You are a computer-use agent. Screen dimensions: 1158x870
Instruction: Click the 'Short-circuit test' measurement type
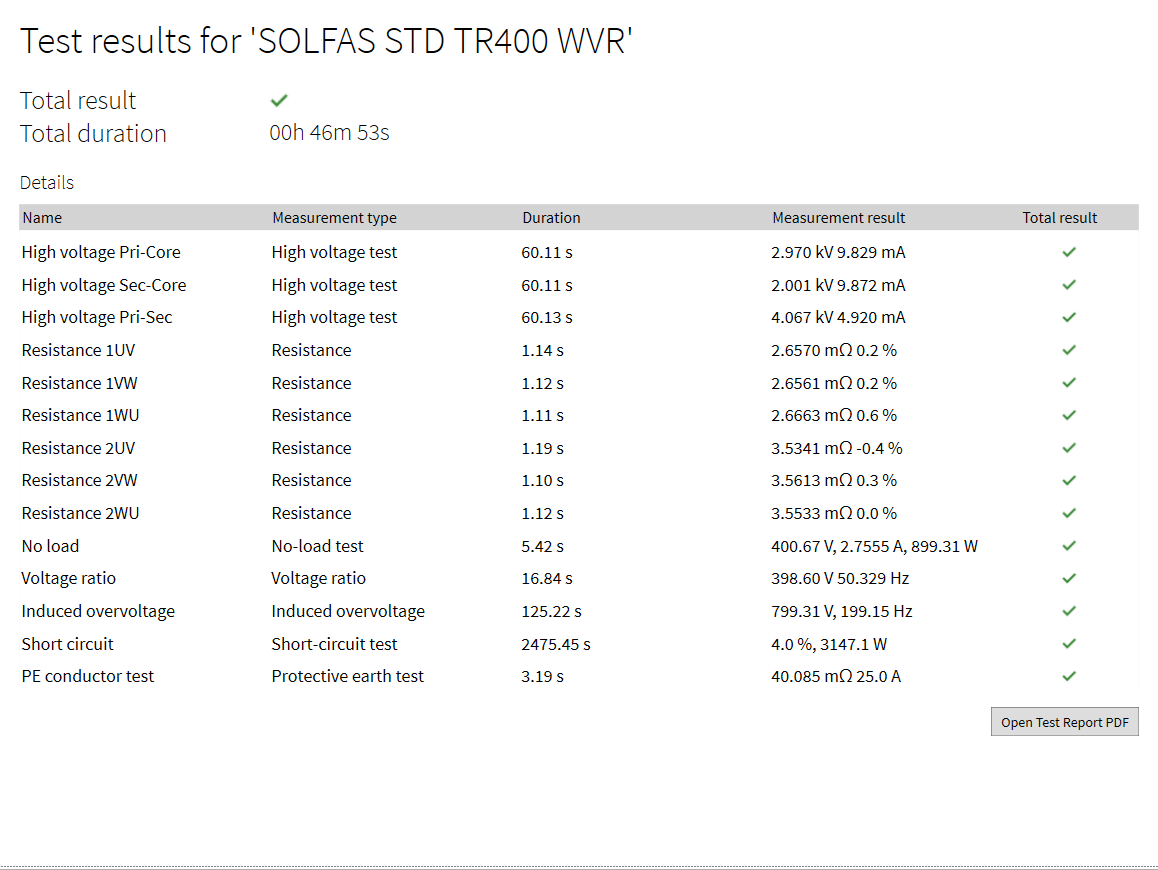pyautogui.click(x=335, y=644)
